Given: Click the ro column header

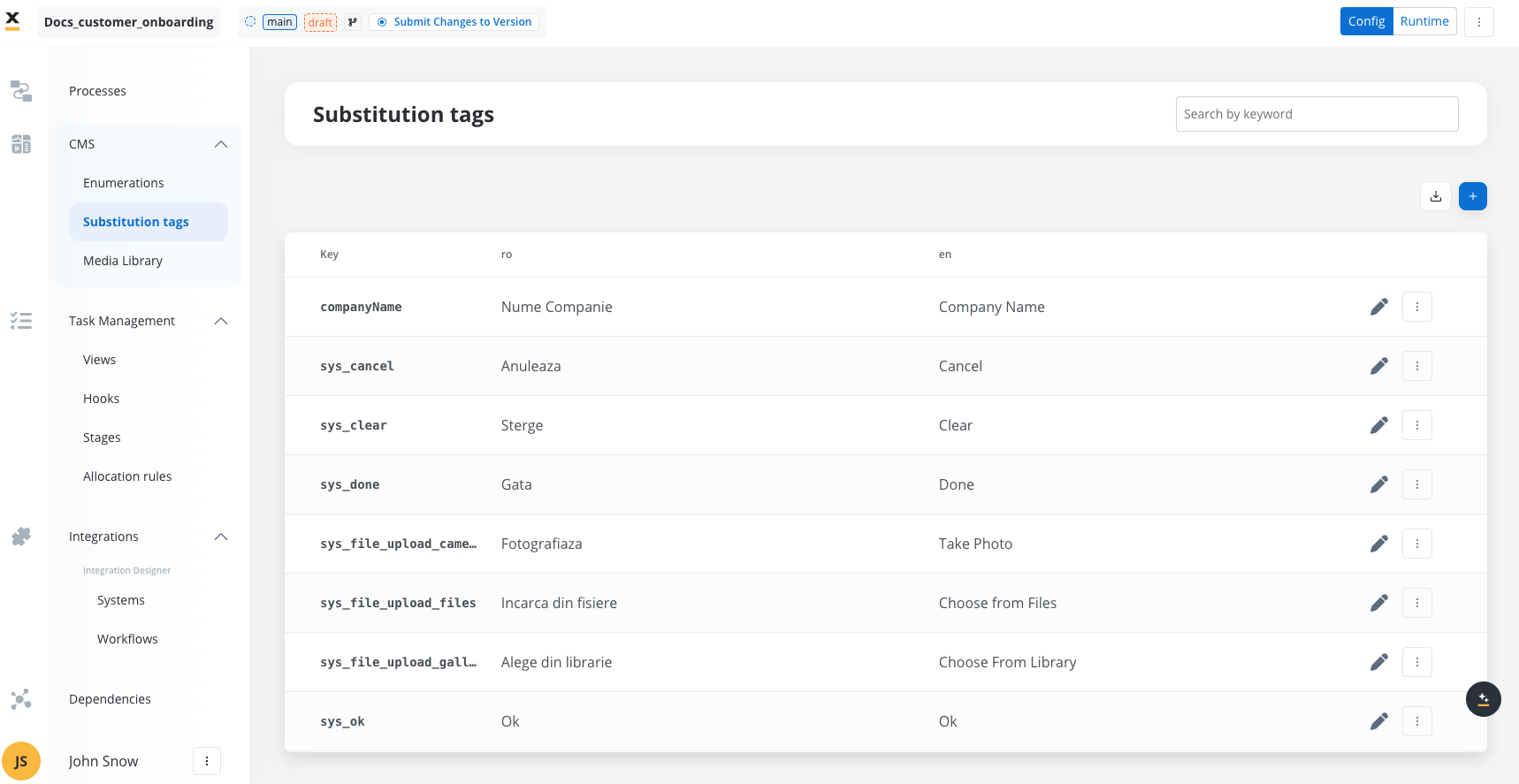Looking at the screenshot, I should (x=507, y=255).
